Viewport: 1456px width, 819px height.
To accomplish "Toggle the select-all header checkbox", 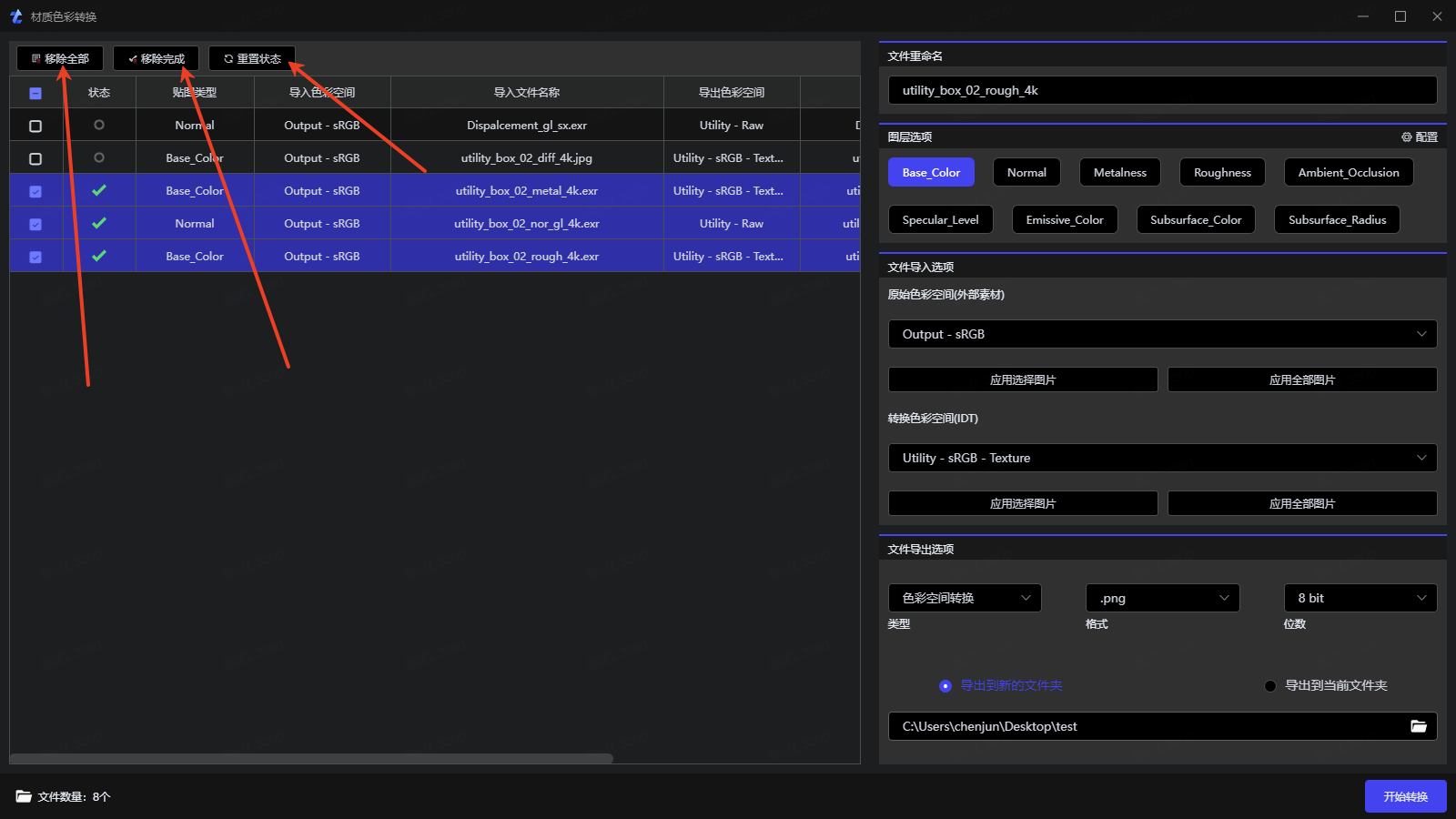I will (x=35, y=93).
